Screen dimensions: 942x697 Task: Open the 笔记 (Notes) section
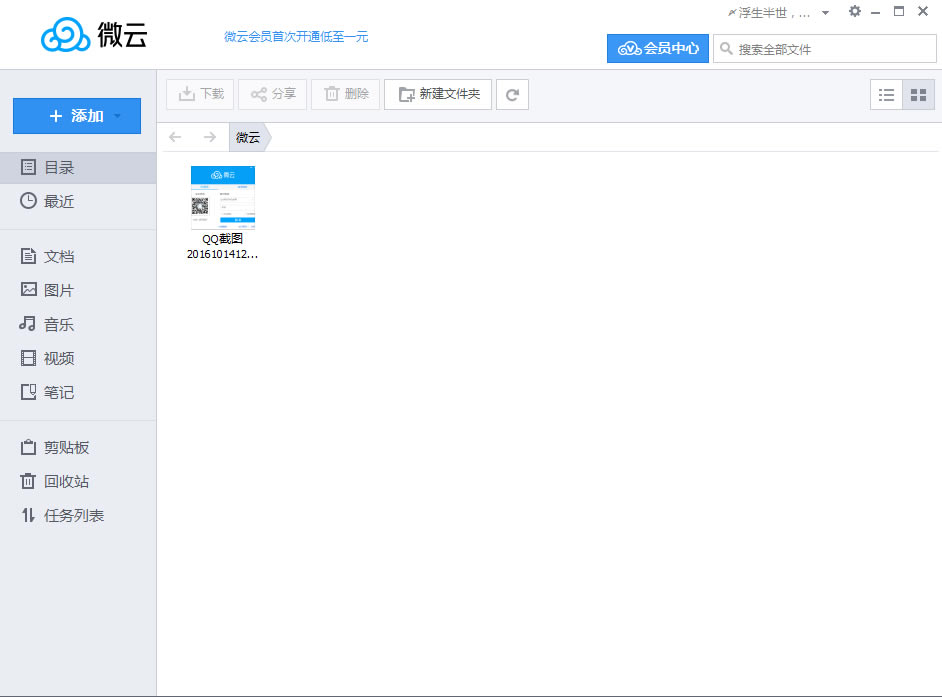[x=58, y=392]
